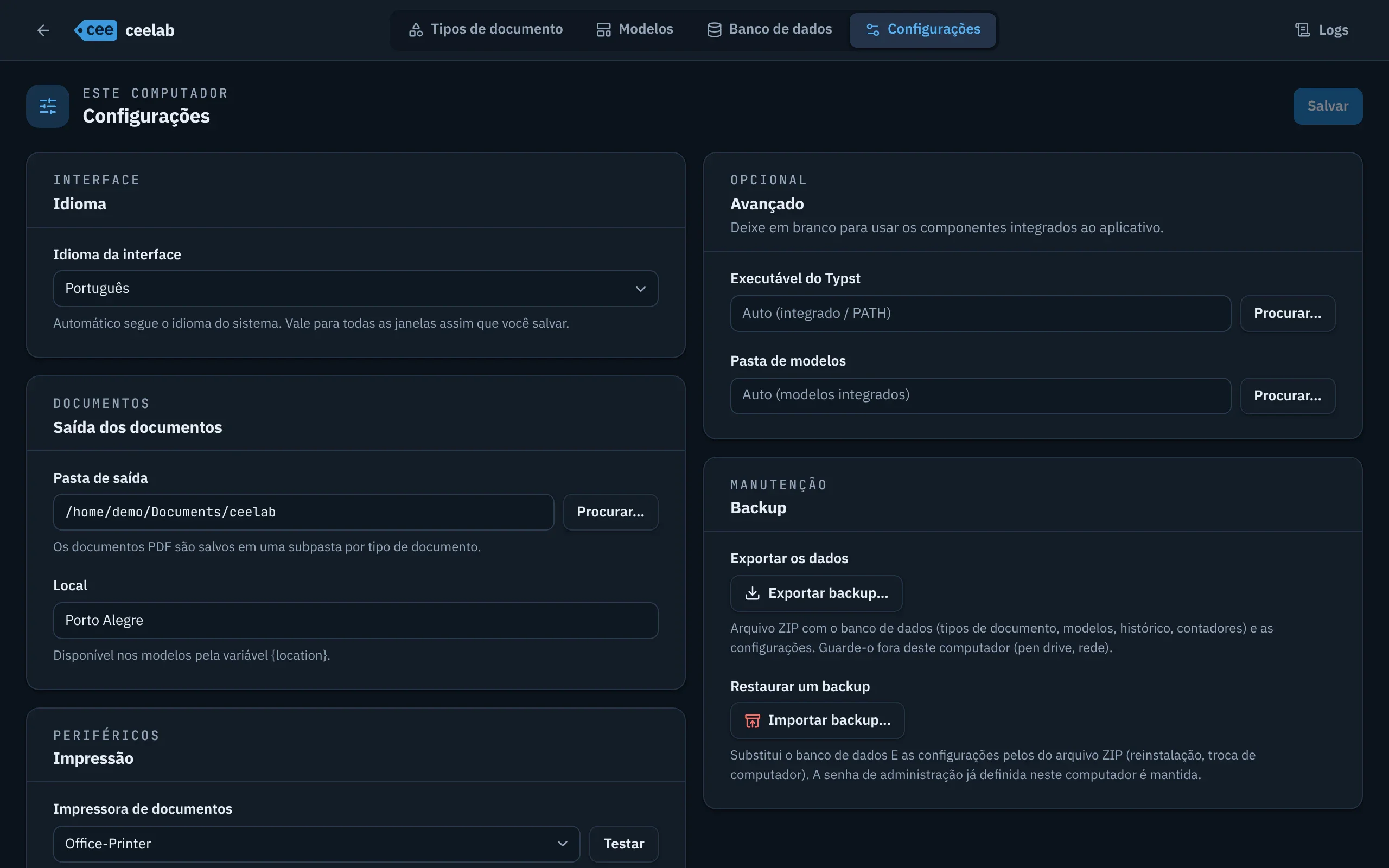
Task: Click Procurar next to Pasta de saída
Action: pos(611,512)
